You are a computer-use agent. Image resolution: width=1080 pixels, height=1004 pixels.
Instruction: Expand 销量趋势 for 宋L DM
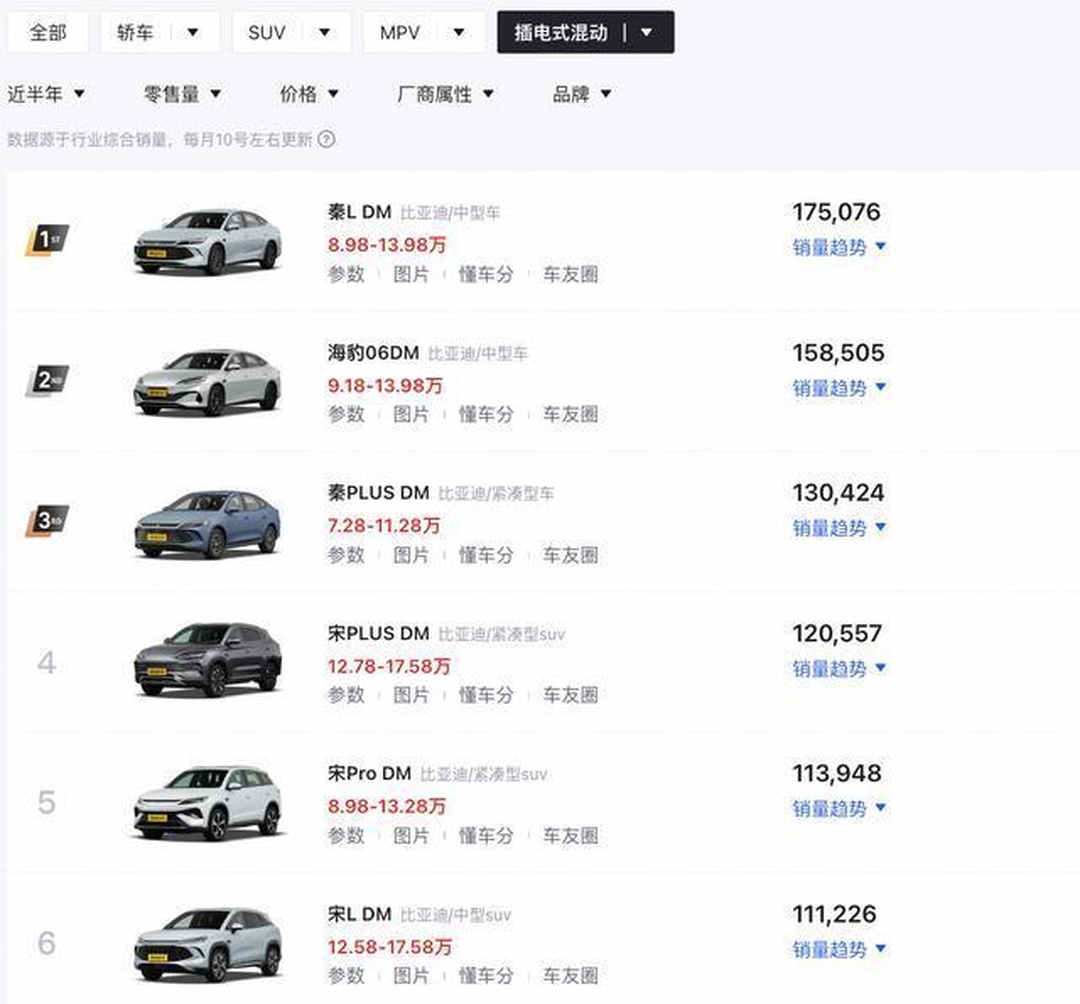839,950
